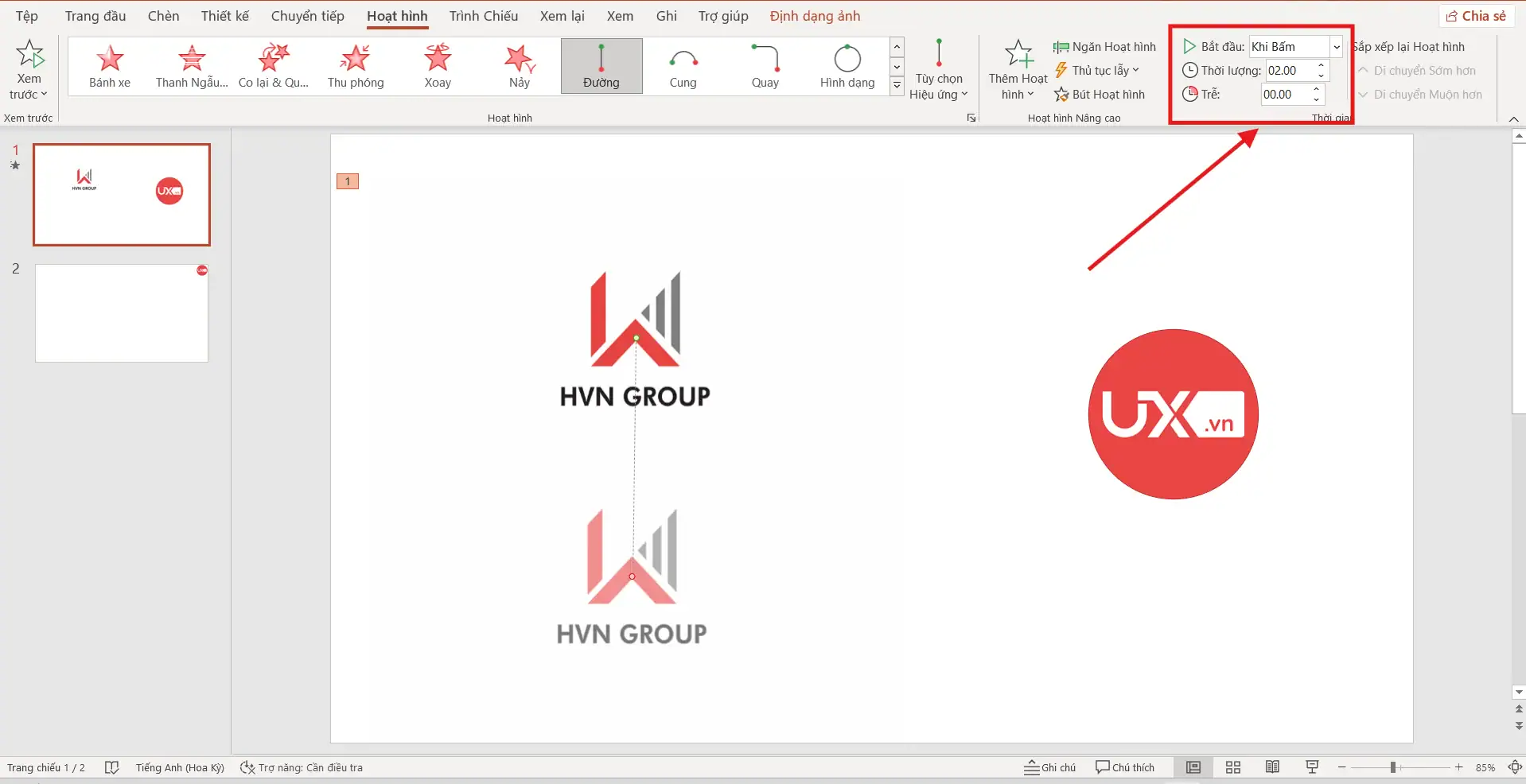1526x784 pixels.
Task: Click the 85% zoom level
Action: click(1485, 767)
